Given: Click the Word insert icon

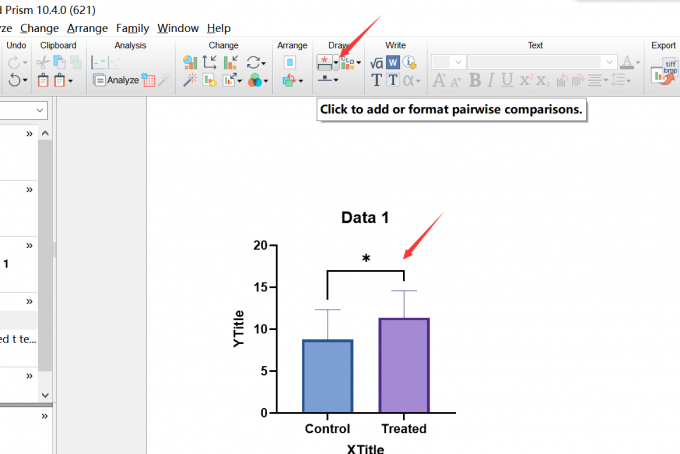Looking at the screenshot, I should 393,63.
